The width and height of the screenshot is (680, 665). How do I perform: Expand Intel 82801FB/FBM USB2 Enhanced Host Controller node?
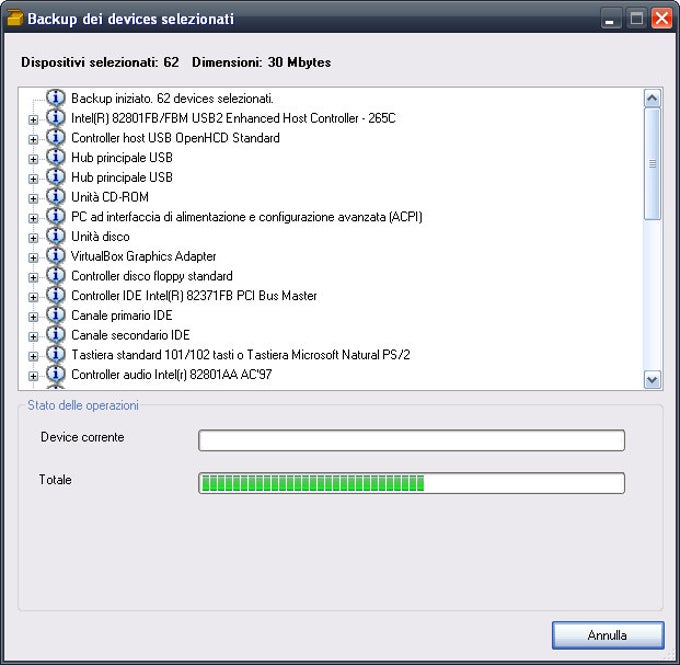tap(33, 119)
